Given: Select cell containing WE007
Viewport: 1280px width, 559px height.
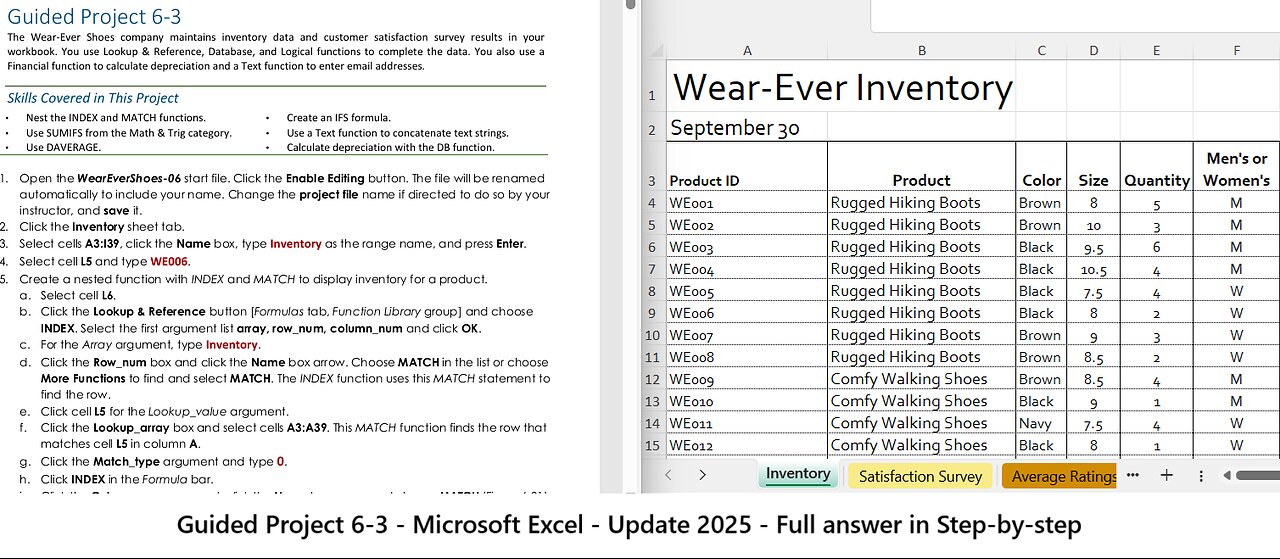Looking at the screenshot, I should pos(747,335).
